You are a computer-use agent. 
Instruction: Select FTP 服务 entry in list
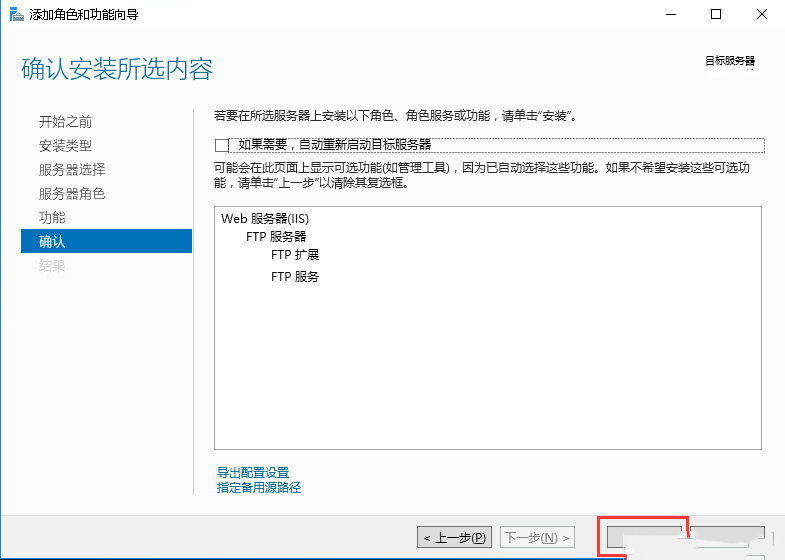295,277
